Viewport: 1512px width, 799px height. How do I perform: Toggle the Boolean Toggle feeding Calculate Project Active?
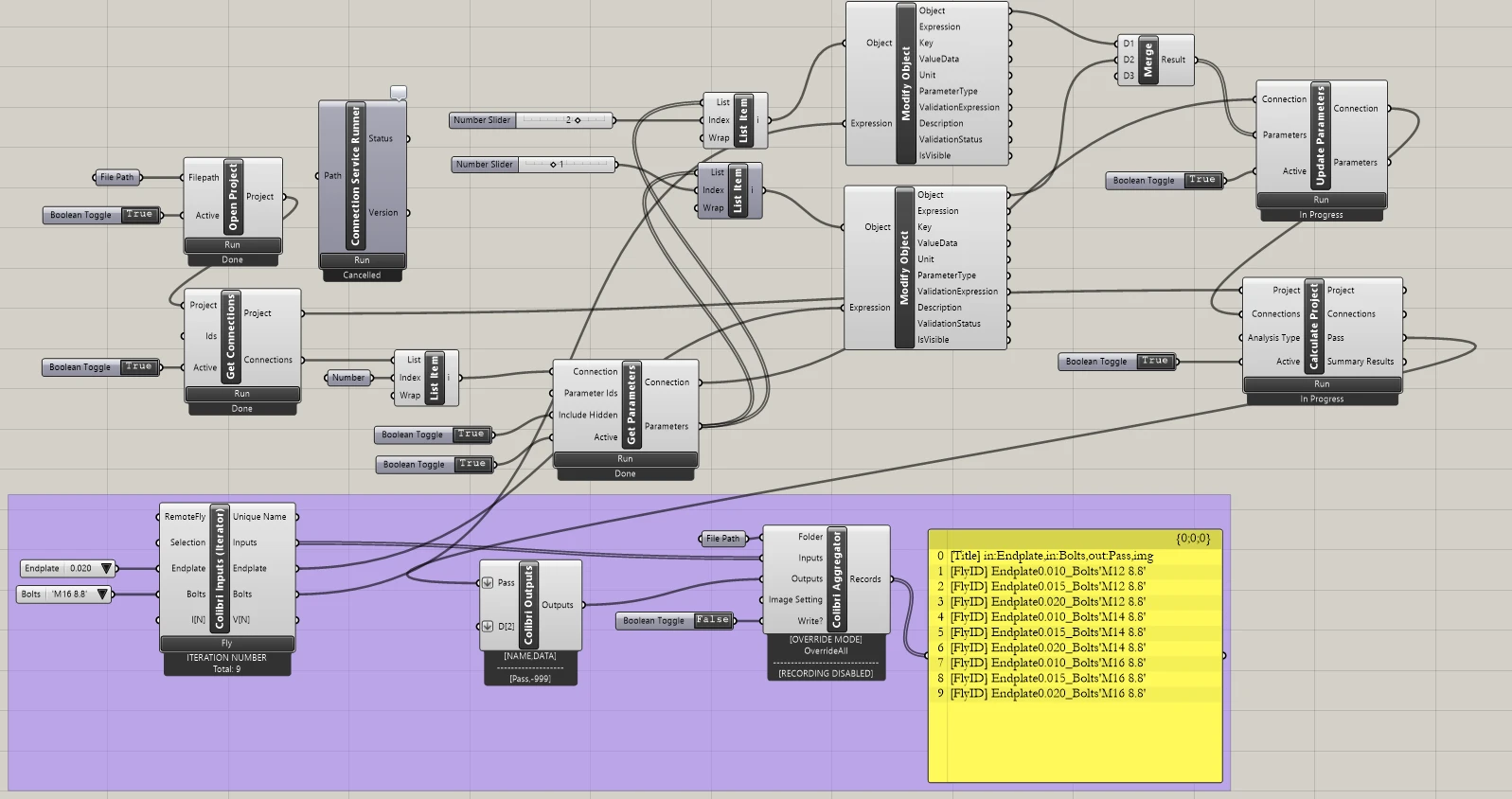tap(1116, 361)
